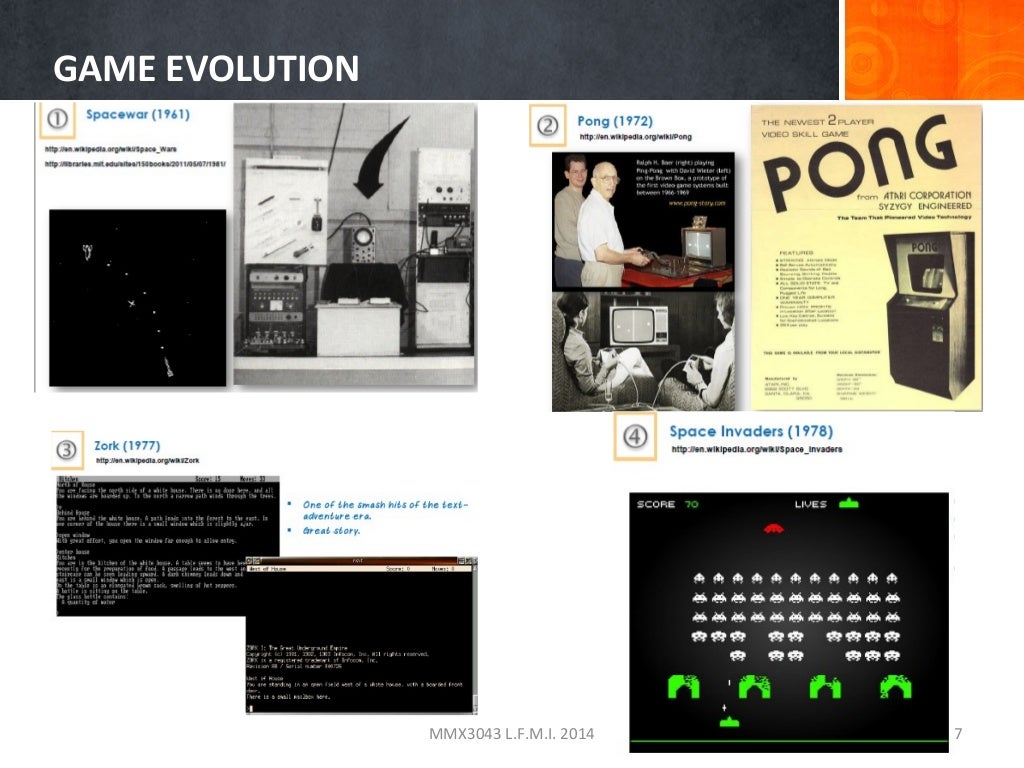Select the "Space Invaders (1978)" heading
1024x768 pixels.
[x=751, y=431]
